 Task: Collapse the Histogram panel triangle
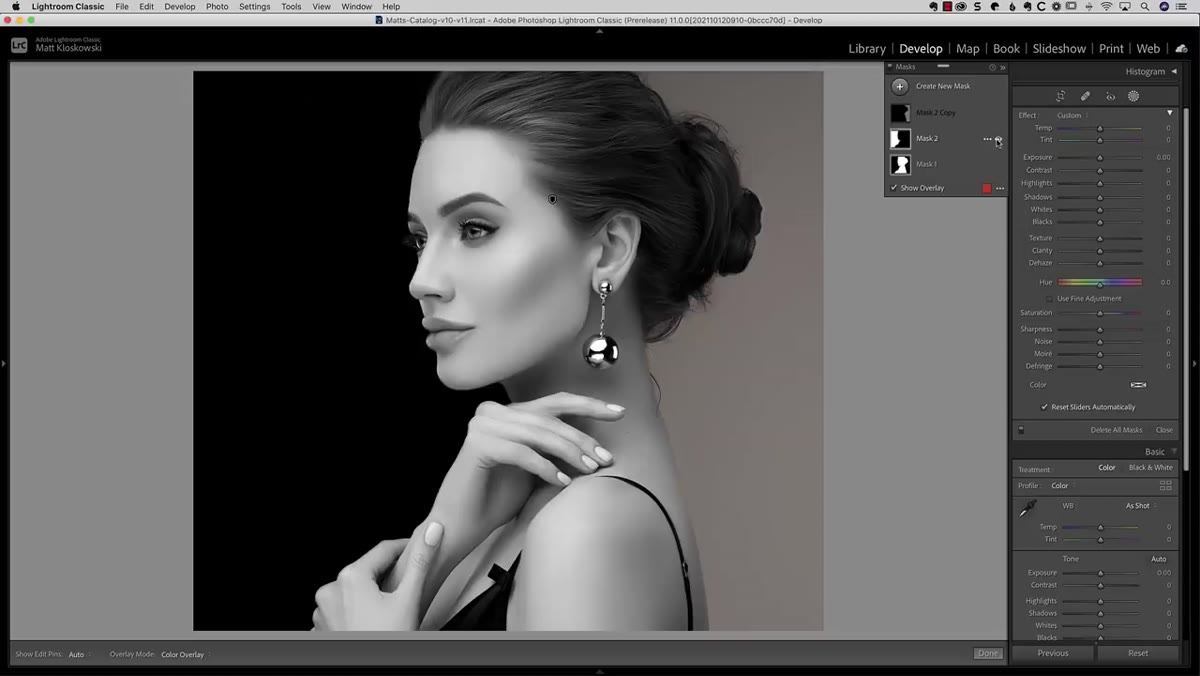click(1174, 72)
